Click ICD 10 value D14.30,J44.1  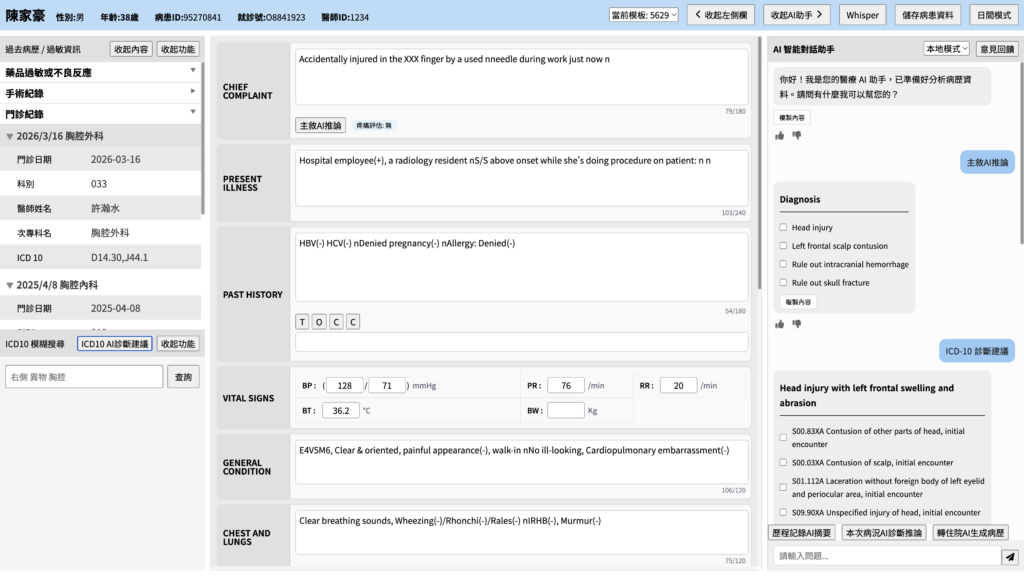(120, 258)
